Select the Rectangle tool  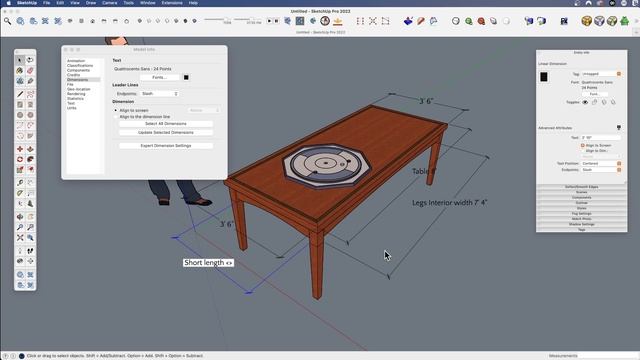[x=20, y=104]
